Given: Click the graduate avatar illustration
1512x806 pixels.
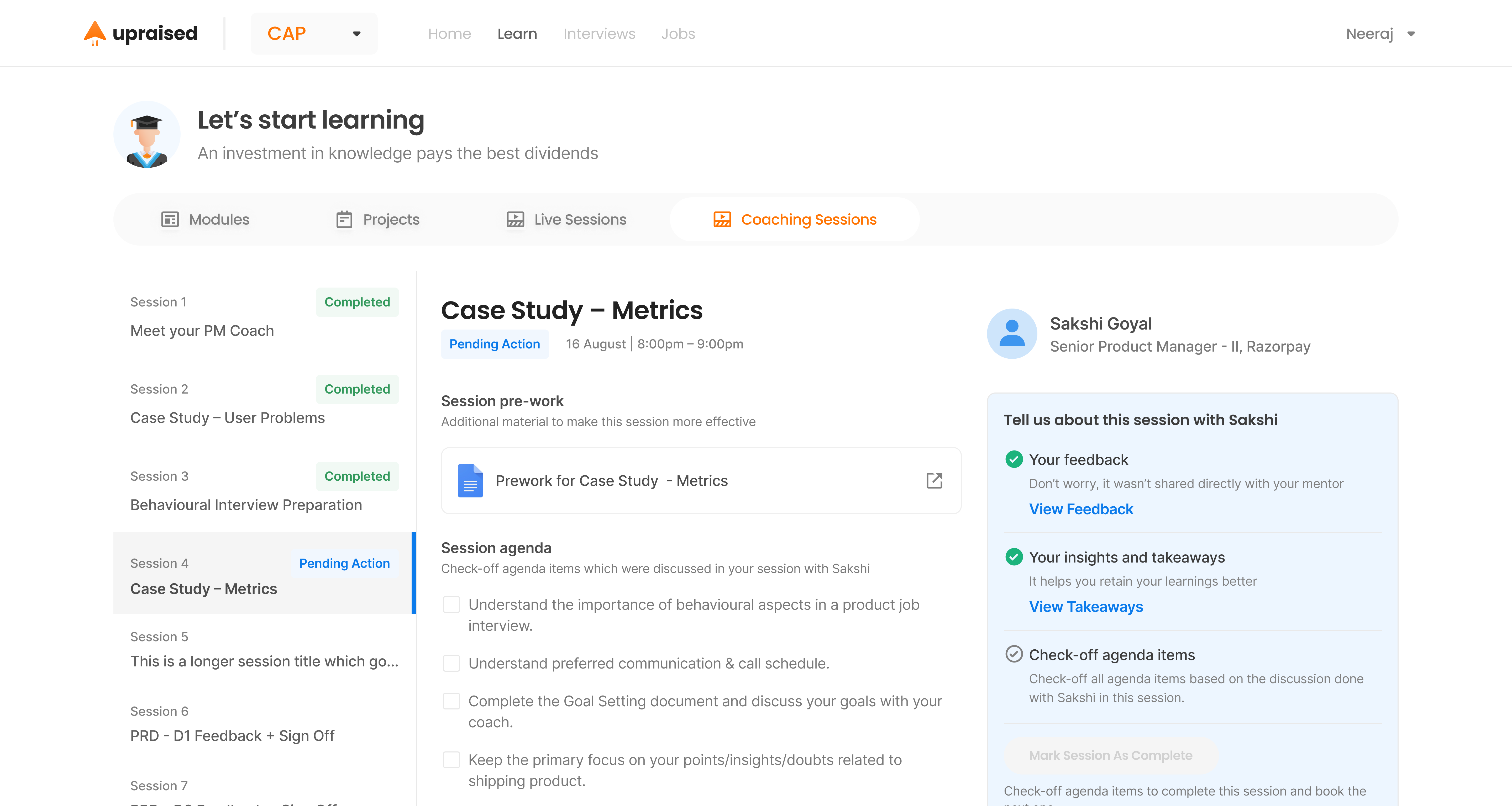Looking at the screenshot, I should pos(147,135).
